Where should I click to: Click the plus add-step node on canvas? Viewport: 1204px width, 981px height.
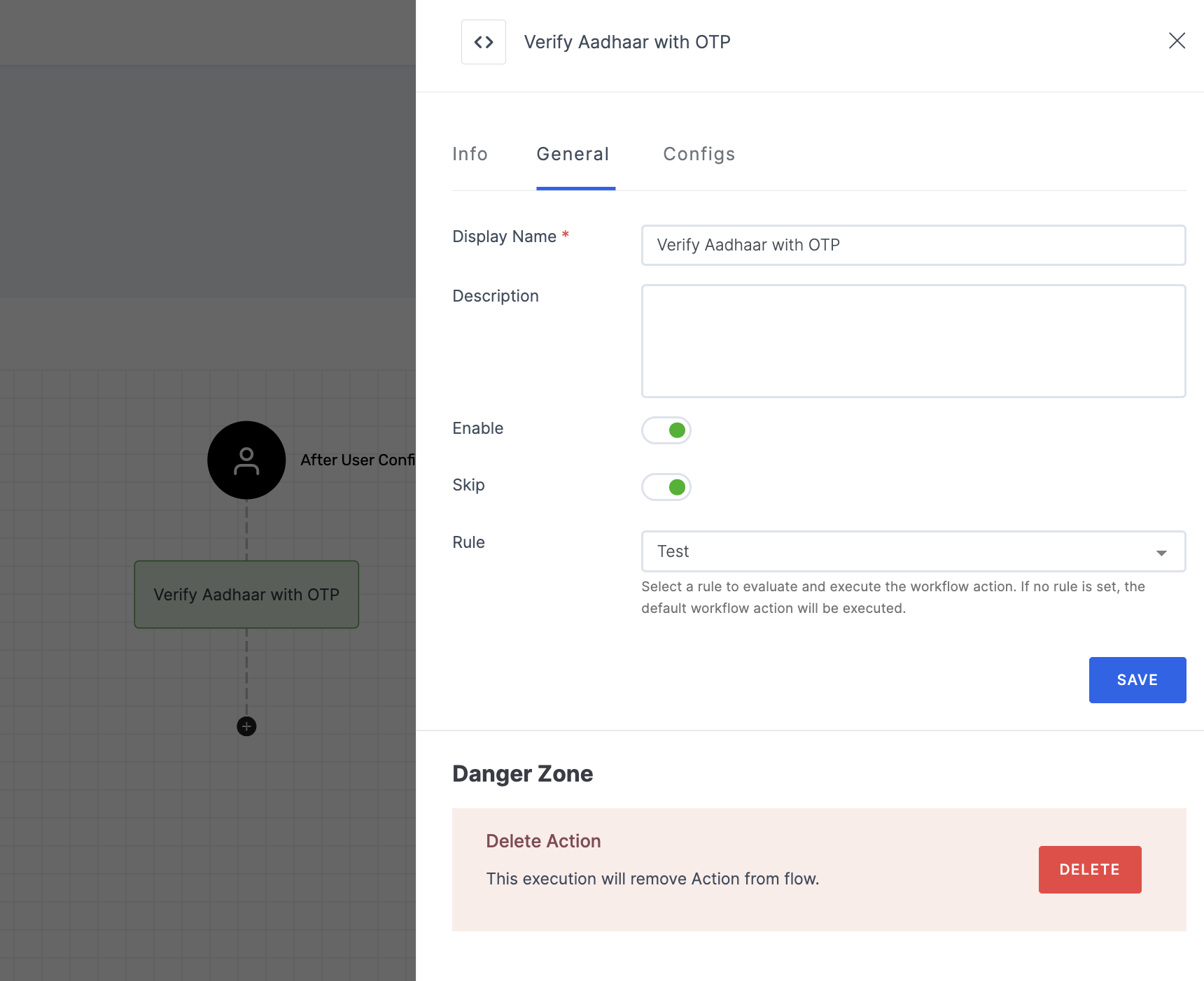(246, 726)
